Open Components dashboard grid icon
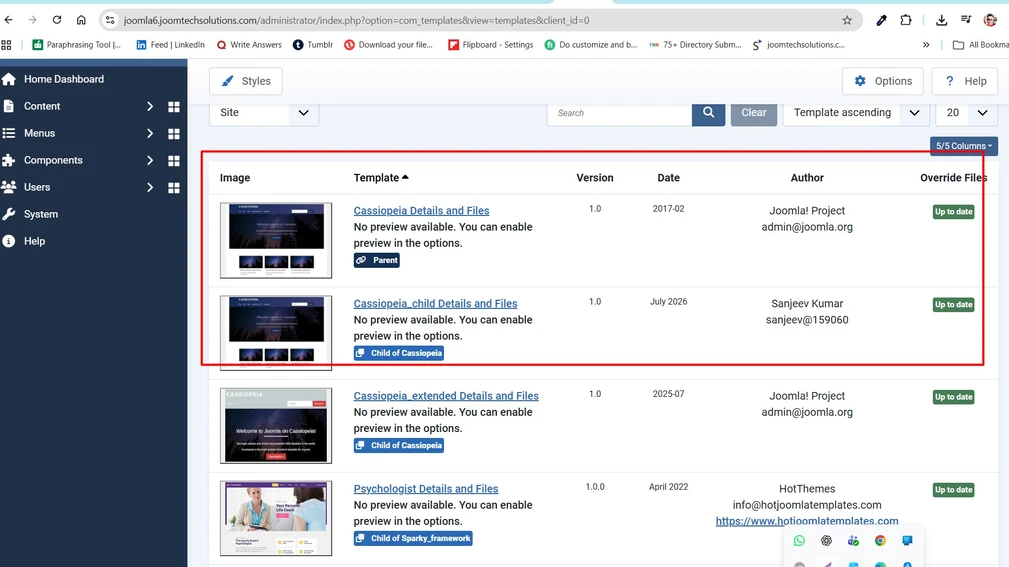The height and width of the screenshot is (567, 1009). pos(174,161)
